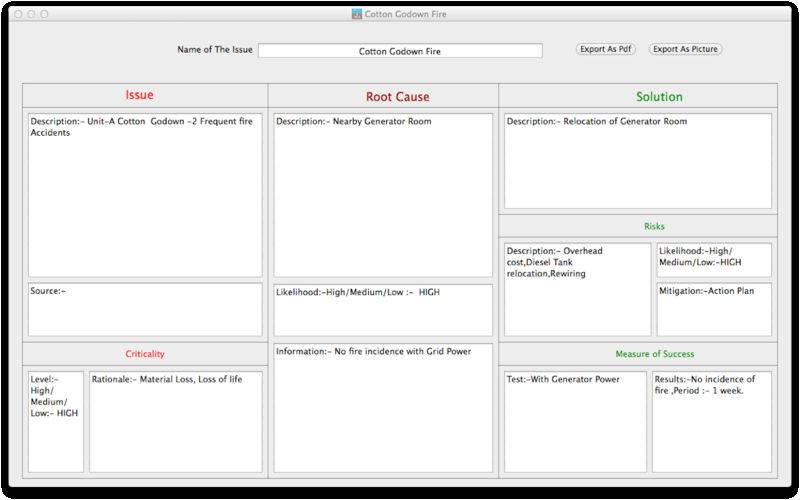Screen dimensions: 800x500
Task: Edit the Criticality Level box
Action: pos(56,422)
